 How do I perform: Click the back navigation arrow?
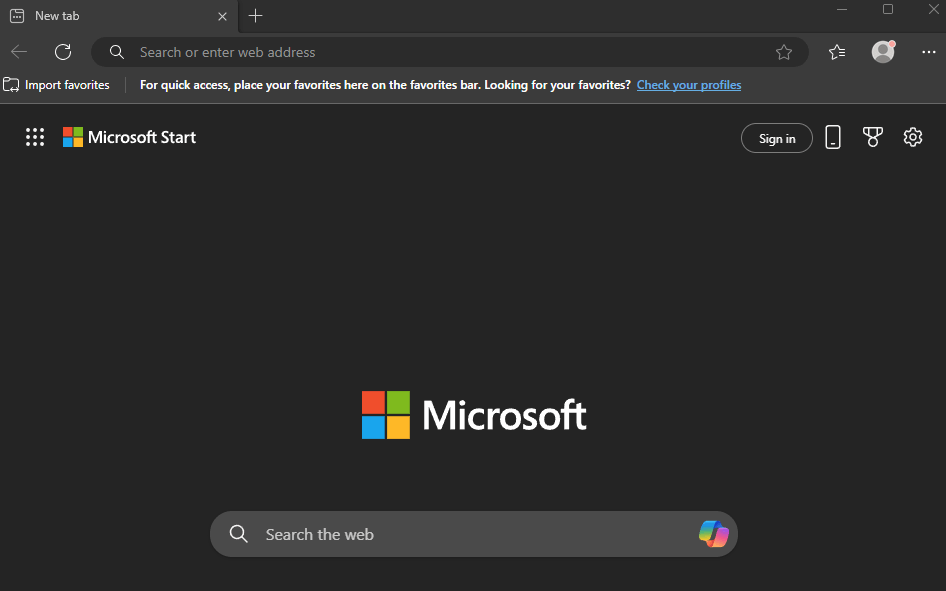coord(19,52)
